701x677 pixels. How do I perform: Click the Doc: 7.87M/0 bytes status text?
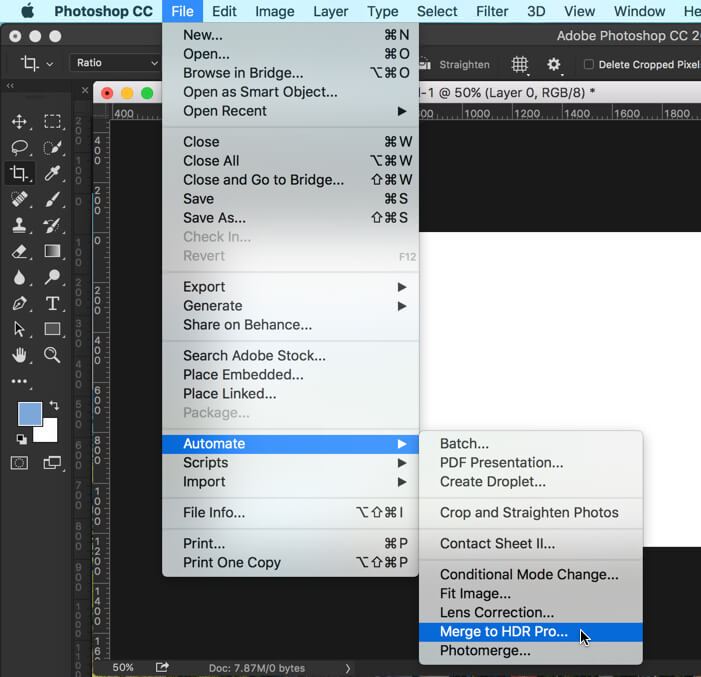257,669
